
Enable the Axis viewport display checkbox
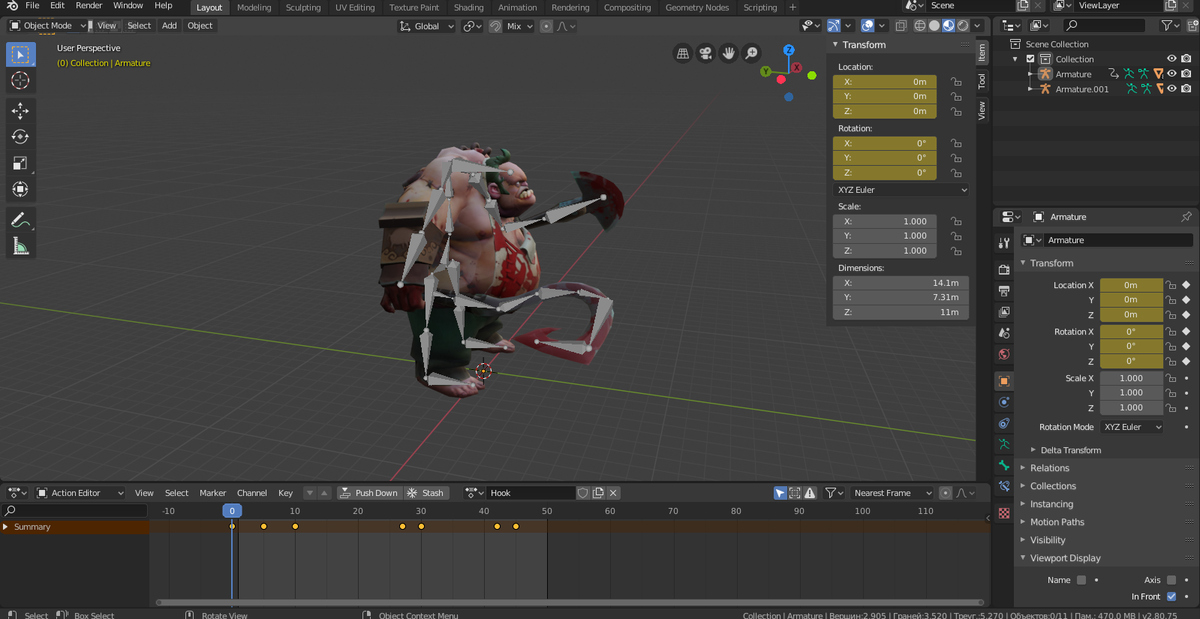1171,580
